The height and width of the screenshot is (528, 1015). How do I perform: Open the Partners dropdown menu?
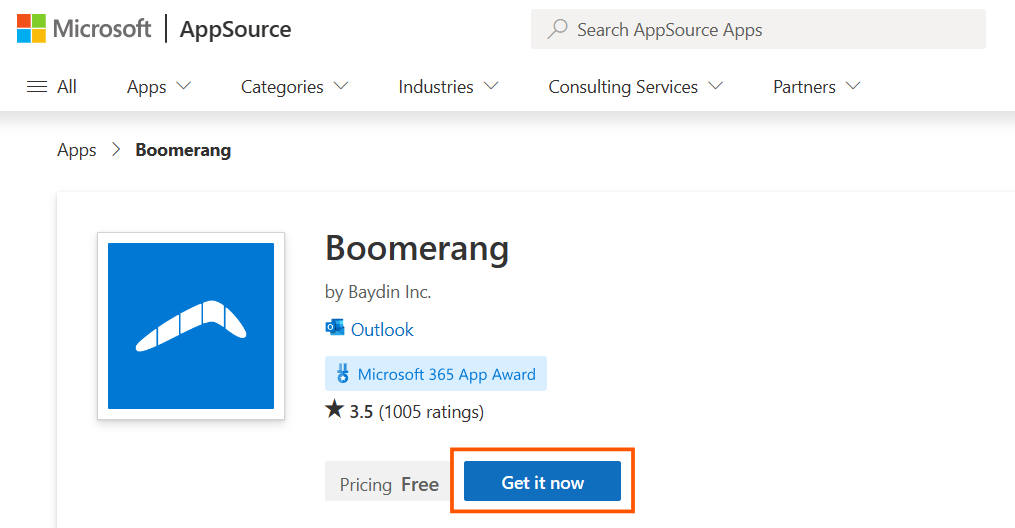pos(816,87)
